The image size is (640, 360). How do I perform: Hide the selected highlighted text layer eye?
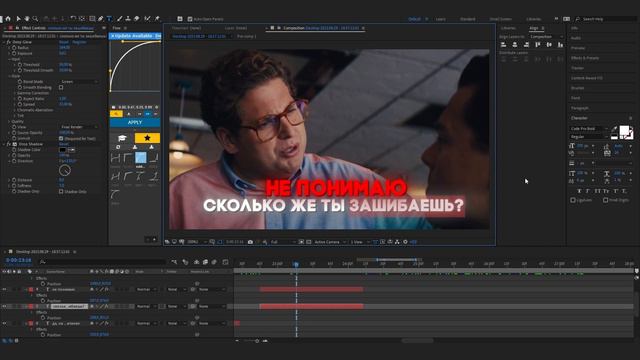click(4, 306)
